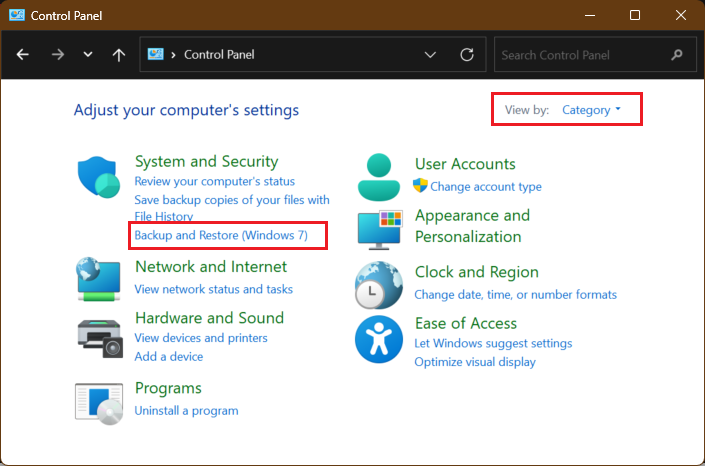
Task: Open Network and Internet category
Action: (x=211, y=267)
